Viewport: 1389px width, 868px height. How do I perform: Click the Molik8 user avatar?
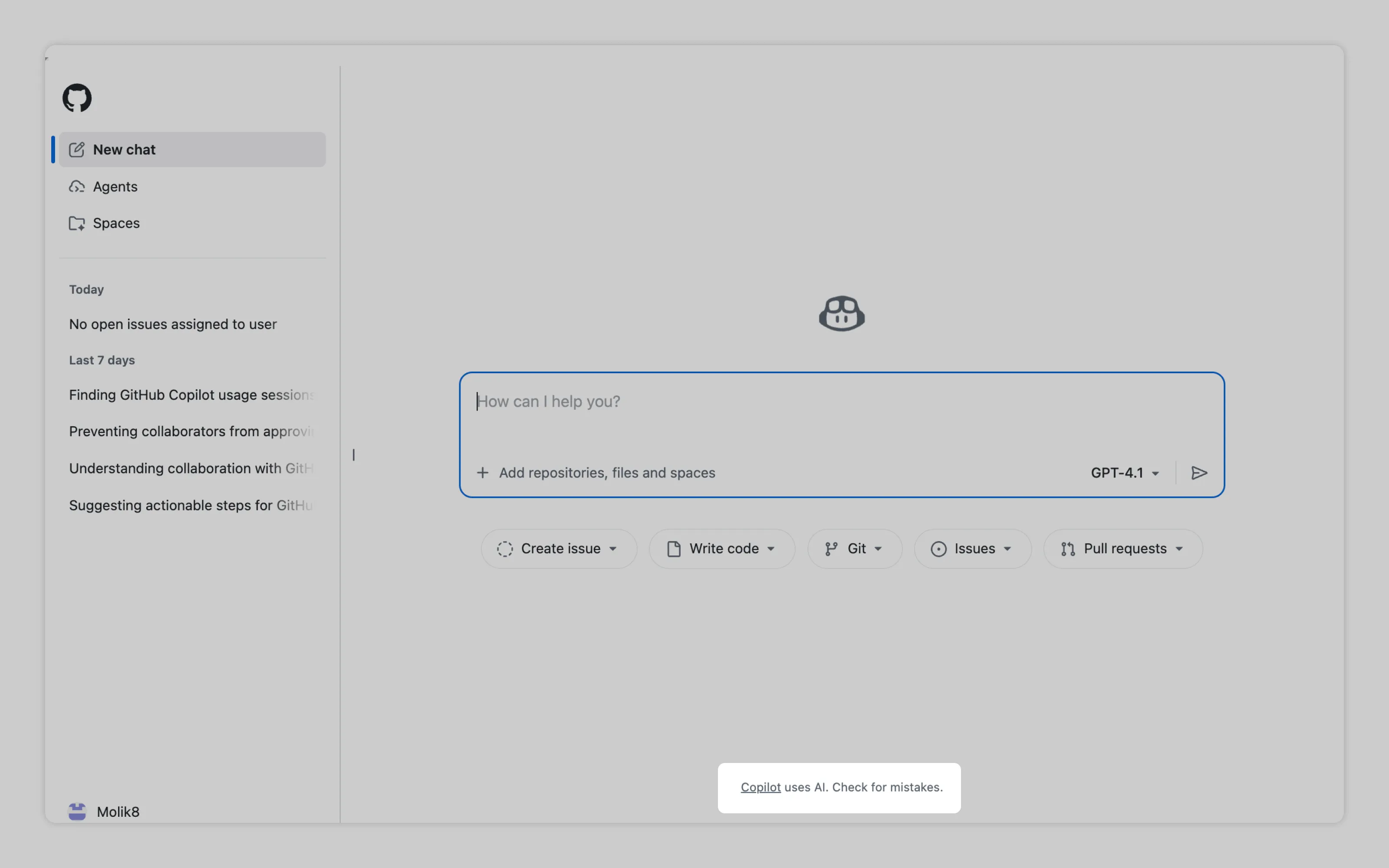(x=78, y=811)
